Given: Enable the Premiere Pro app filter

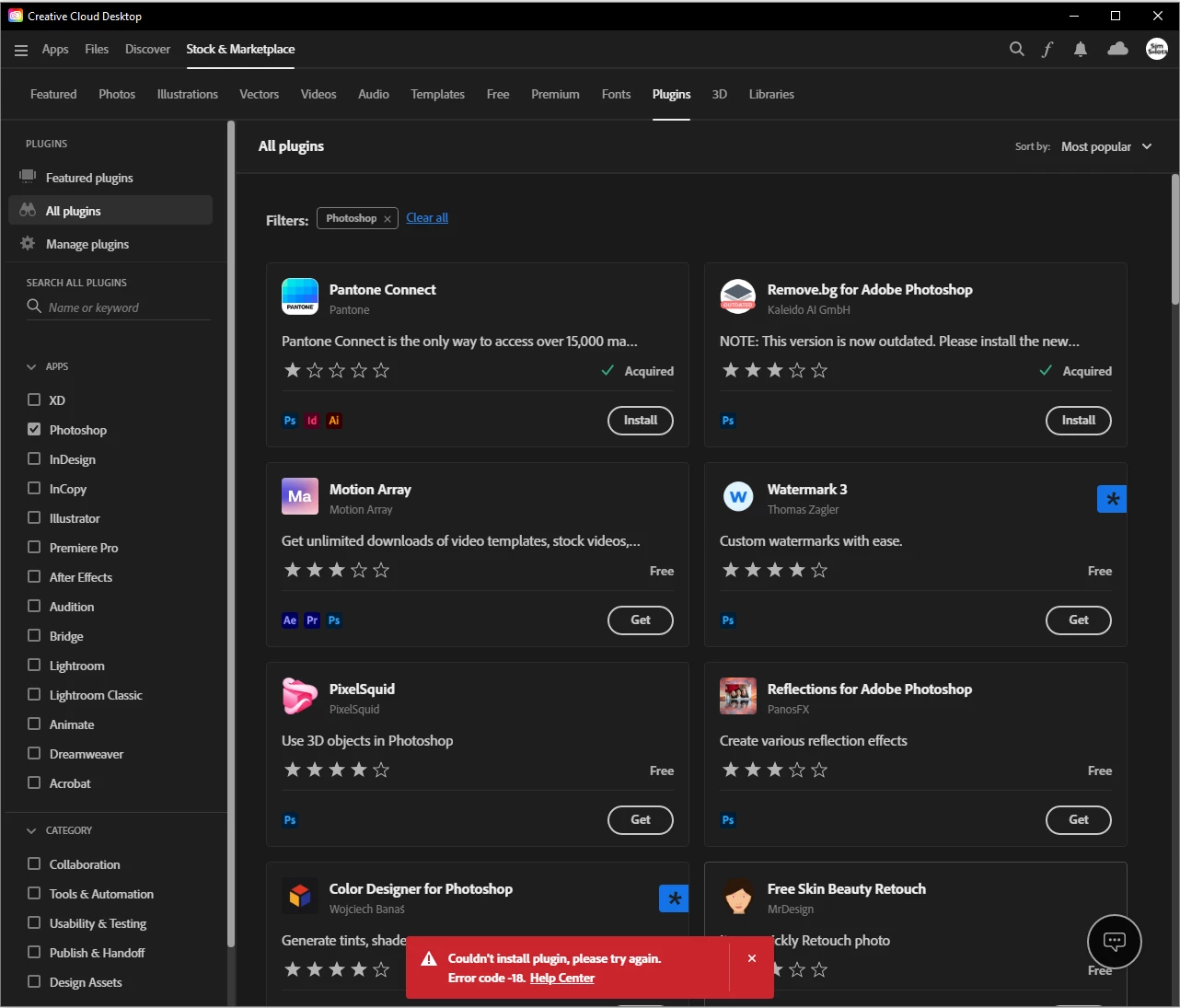Looking at the screenshot, I should (x=34, y=547).
